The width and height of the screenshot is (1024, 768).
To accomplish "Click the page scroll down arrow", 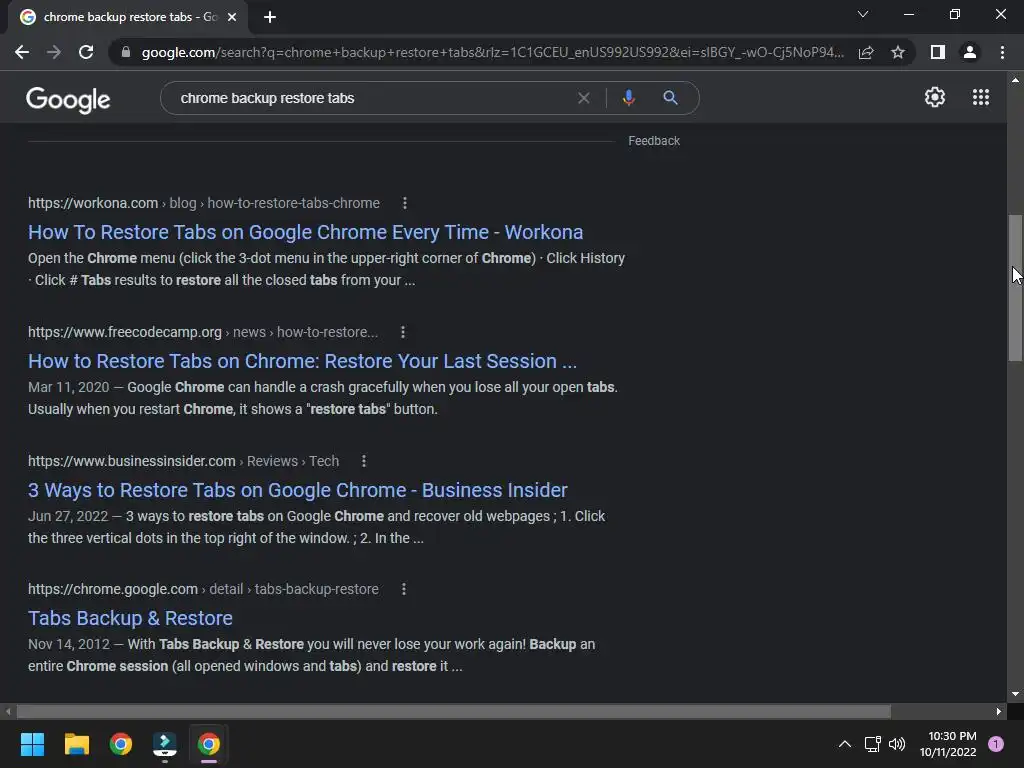I will 1015,694.
